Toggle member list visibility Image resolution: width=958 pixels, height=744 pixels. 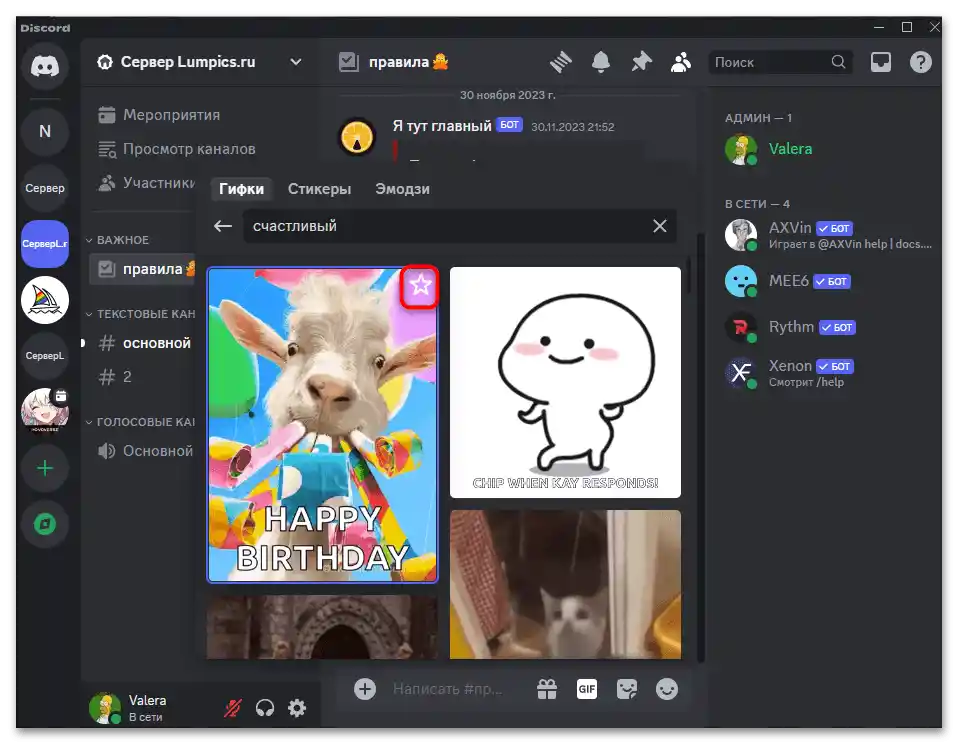[681, 62]
